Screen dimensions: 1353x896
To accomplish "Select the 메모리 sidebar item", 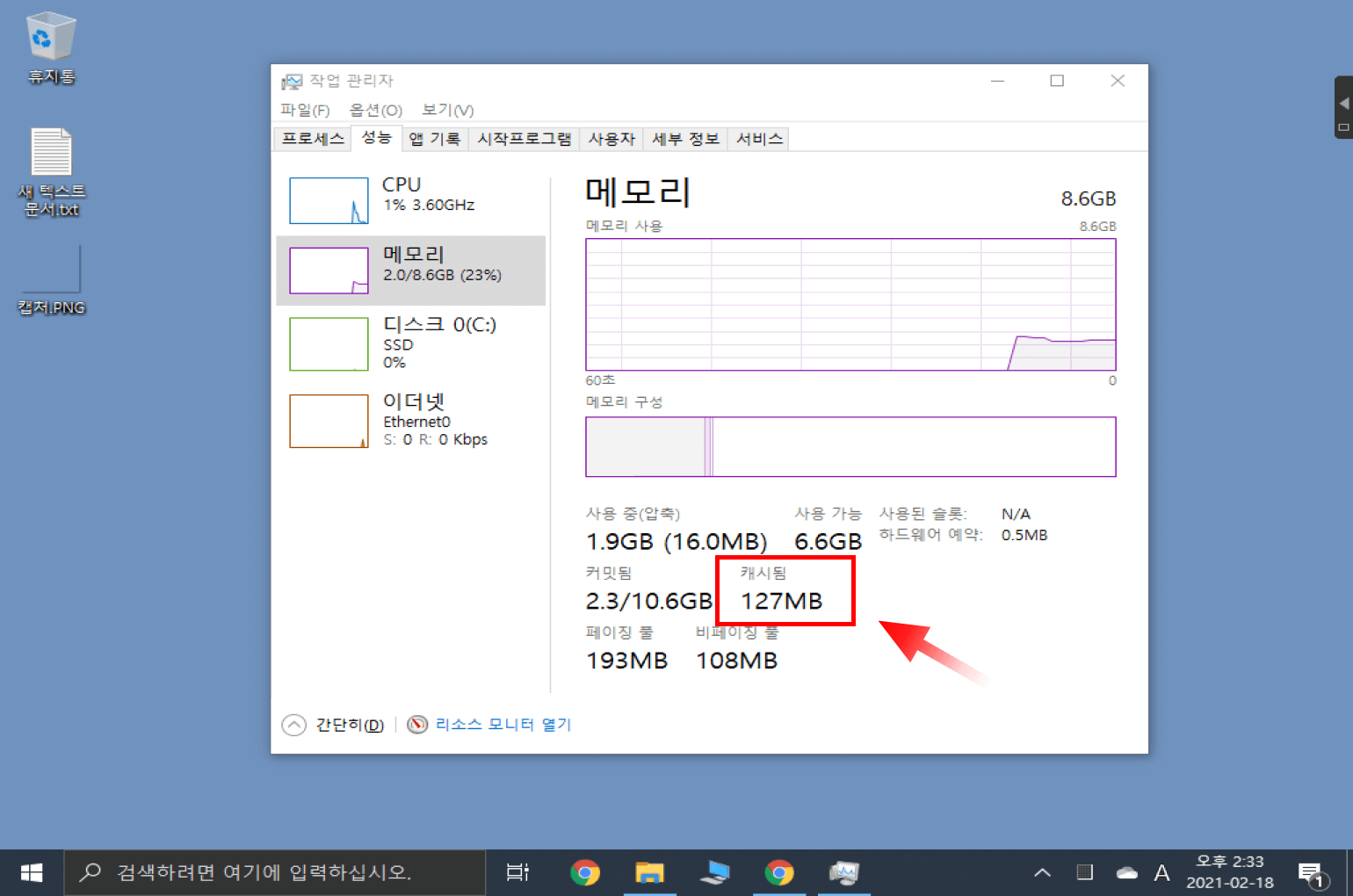I will pos(411,271).
